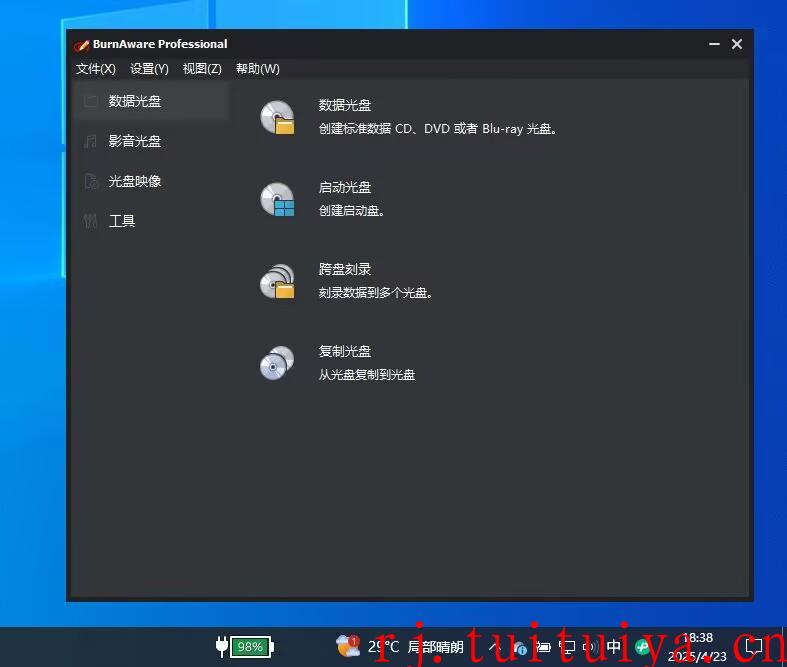Switch to the 光盘映像 sidebar category
Viewport: 787px width, 667px height.
[151, 181]
